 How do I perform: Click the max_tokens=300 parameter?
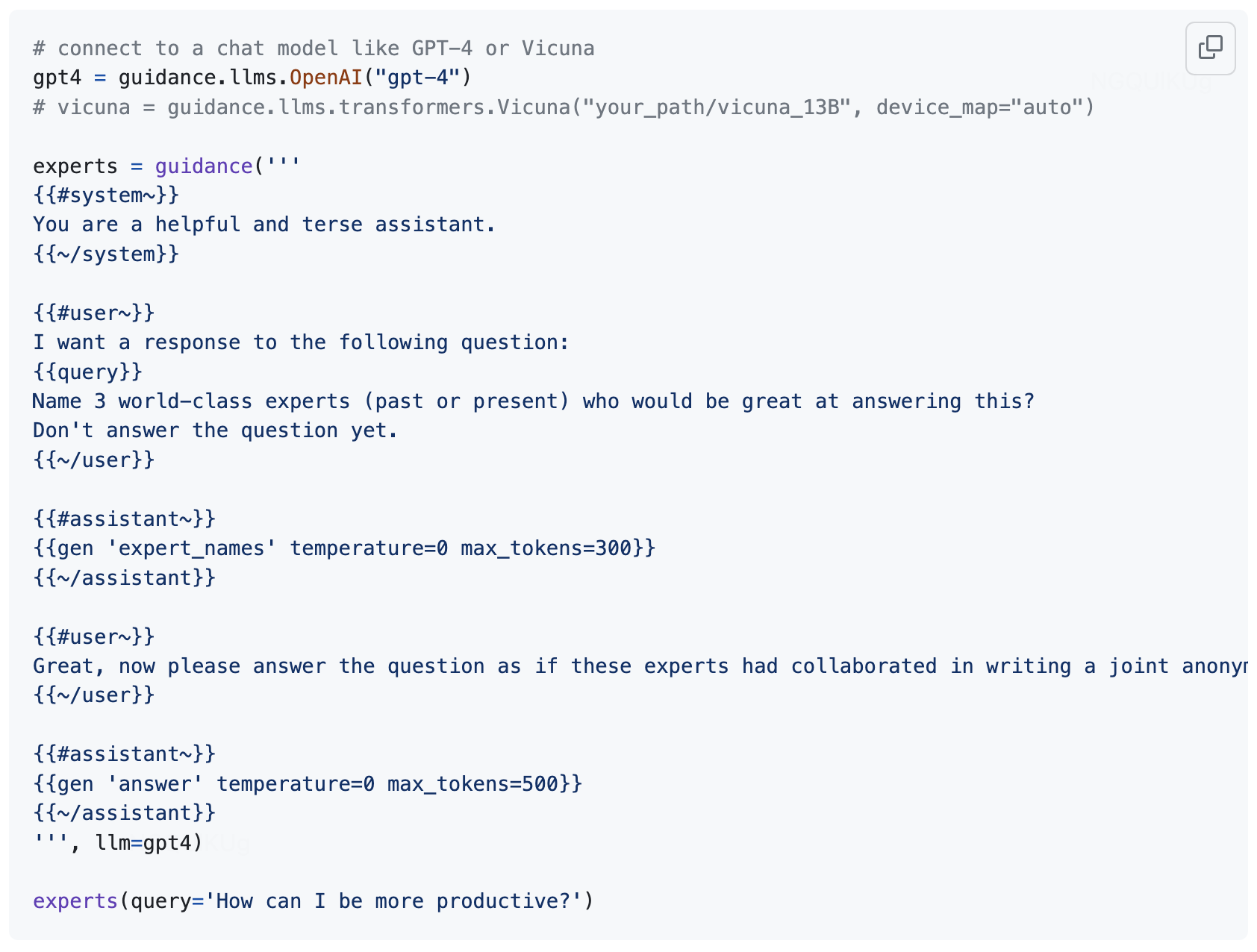point(546,548)
